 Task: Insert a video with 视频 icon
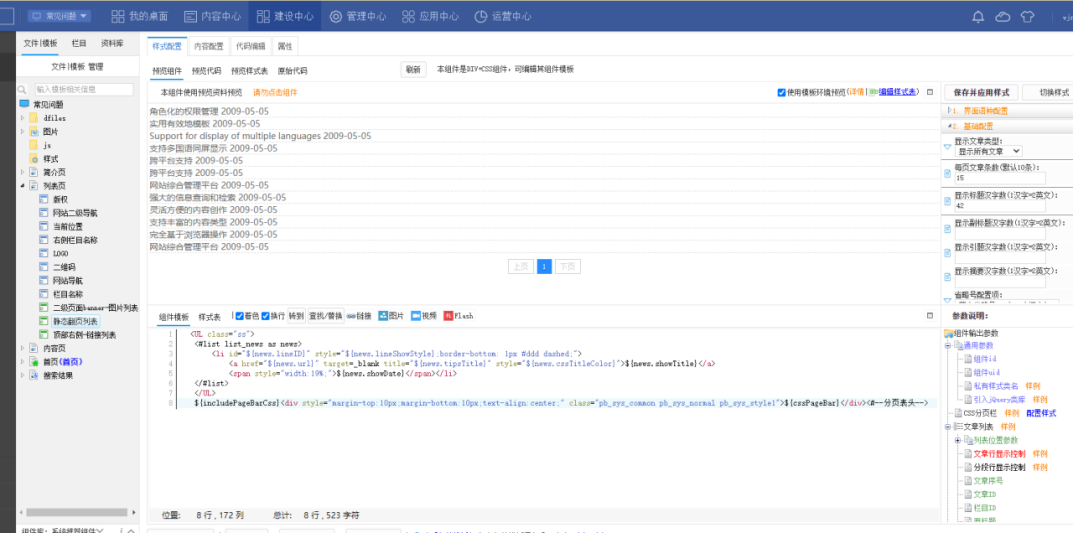[422, 316]
